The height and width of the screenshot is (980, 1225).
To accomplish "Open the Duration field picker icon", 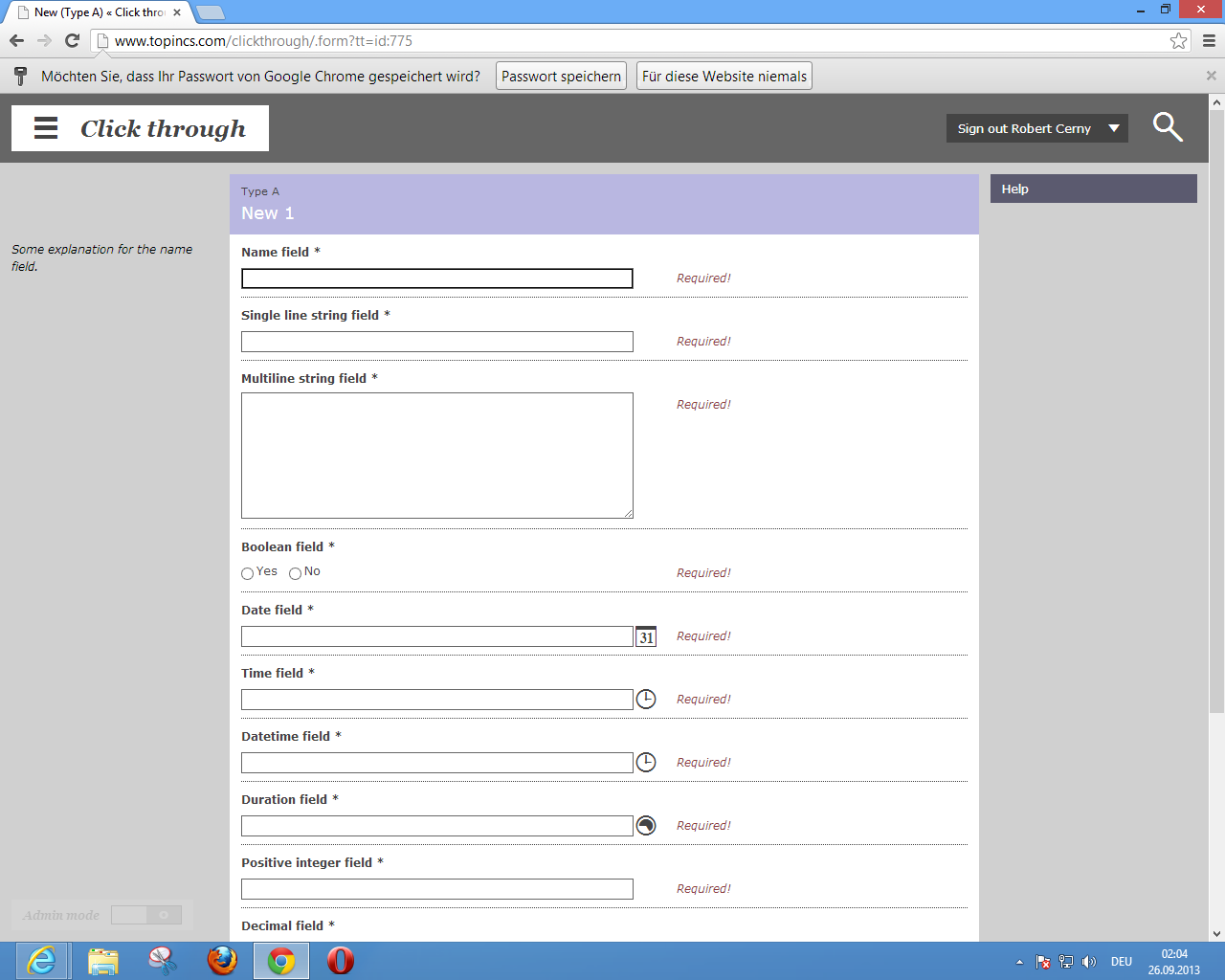I will [x=646, y=826].
